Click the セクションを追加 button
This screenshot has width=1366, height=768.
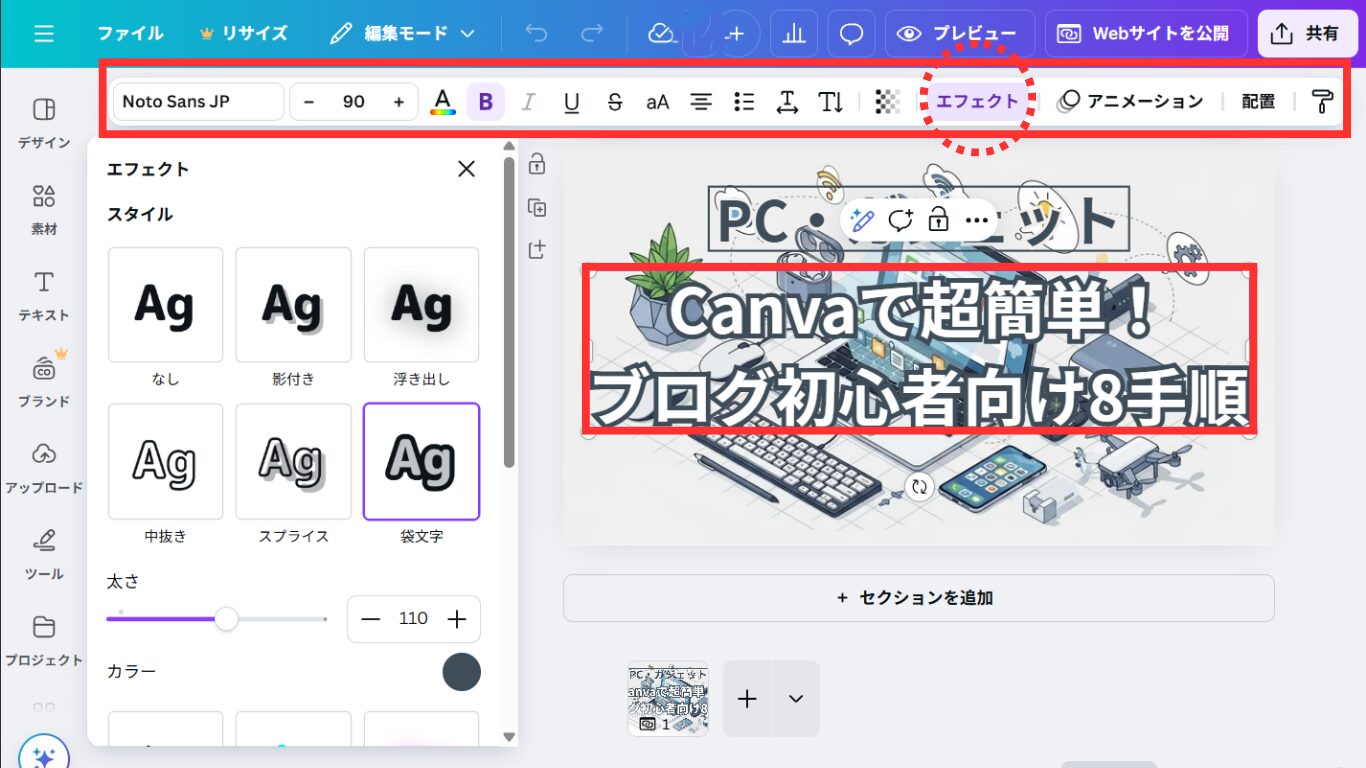(919, 598)
